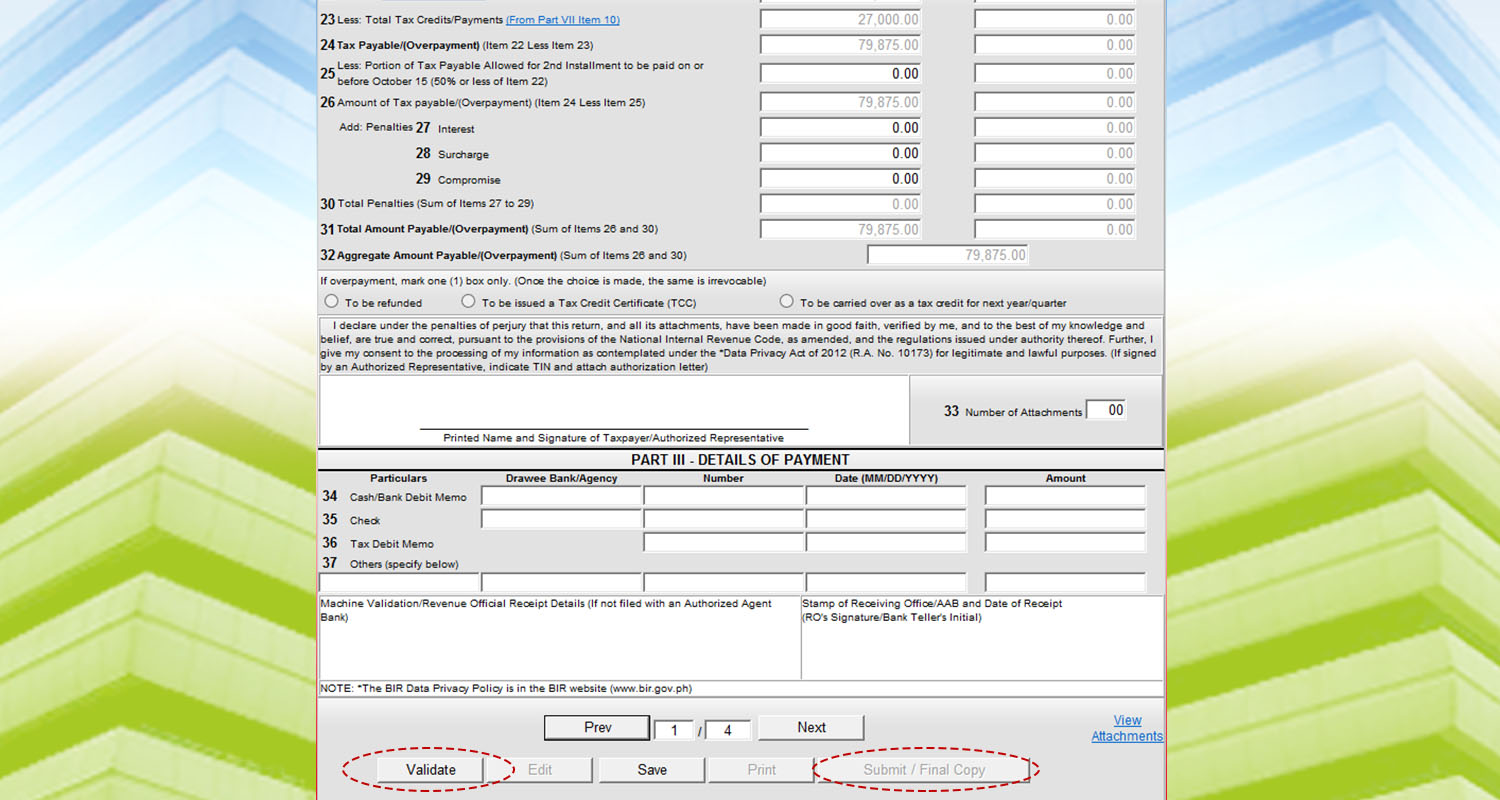Click the BIR Data Privacy Policy note
This screenshot has width=1500, height=800.
506,688
